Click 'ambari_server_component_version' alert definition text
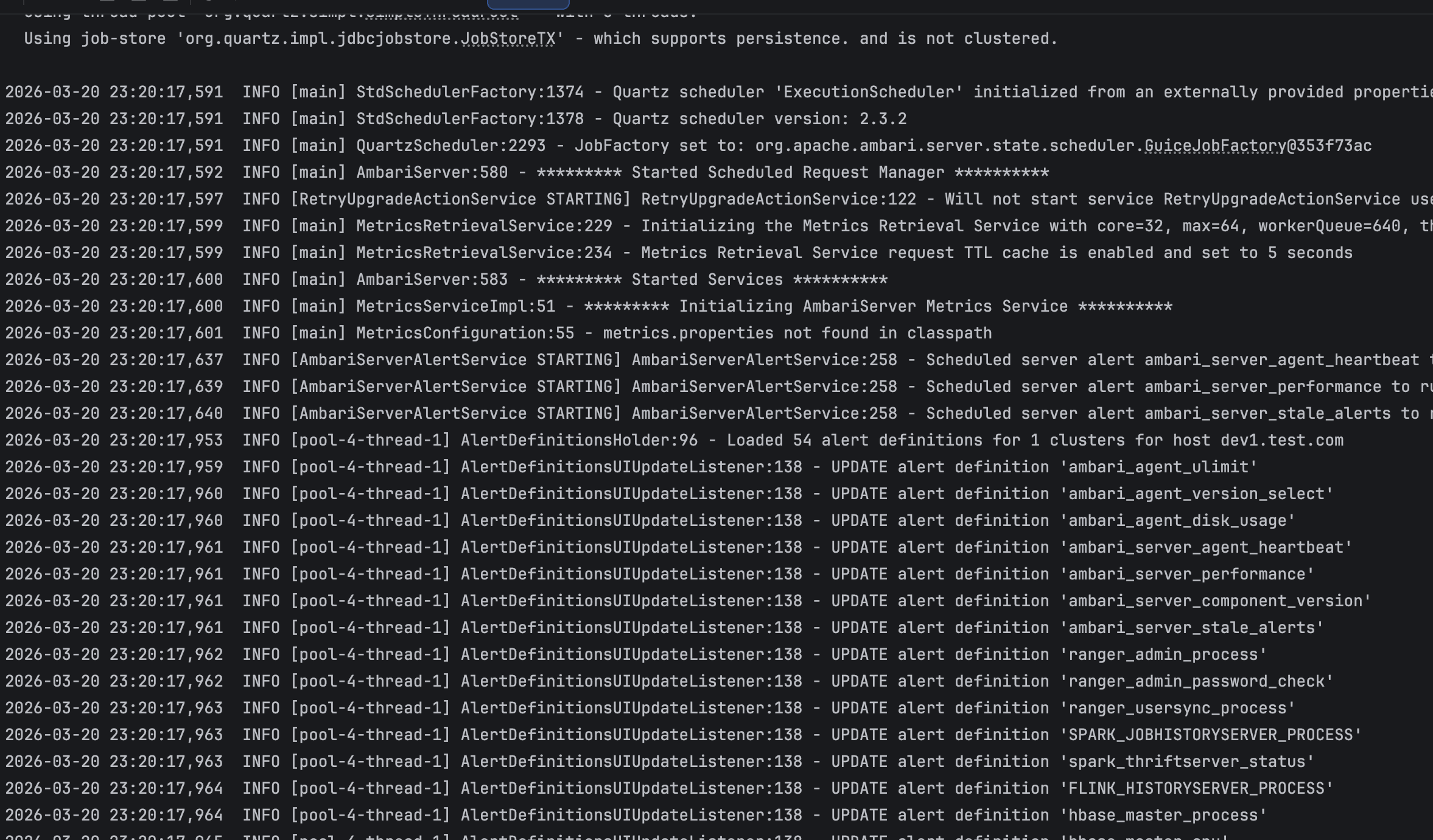The image size is (1433, 840). (1215, 601)
